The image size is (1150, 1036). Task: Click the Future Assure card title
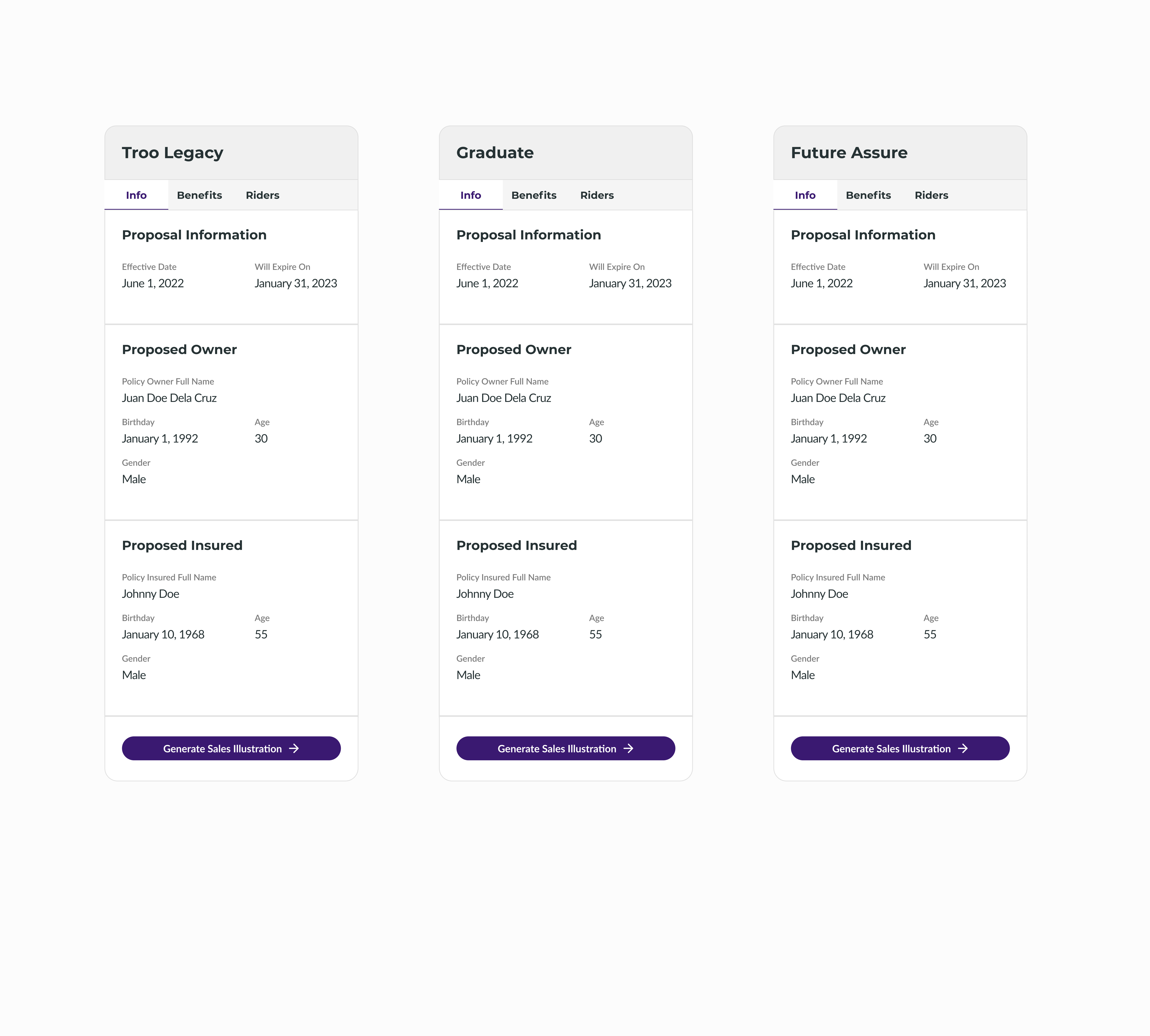[x=849, y=153]
